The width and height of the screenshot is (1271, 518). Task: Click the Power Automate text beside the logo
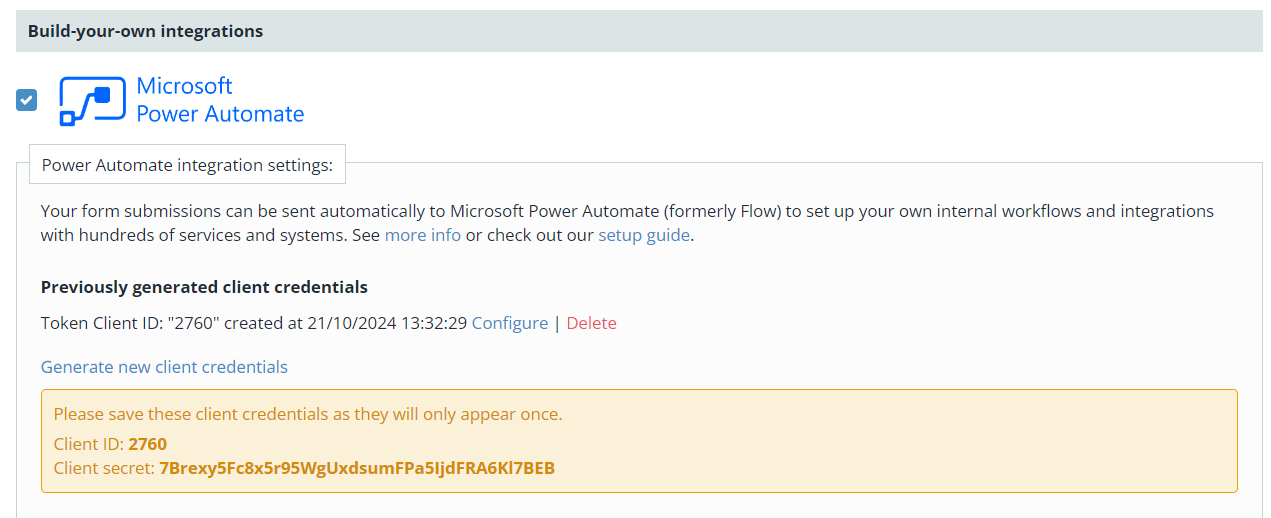220,114
